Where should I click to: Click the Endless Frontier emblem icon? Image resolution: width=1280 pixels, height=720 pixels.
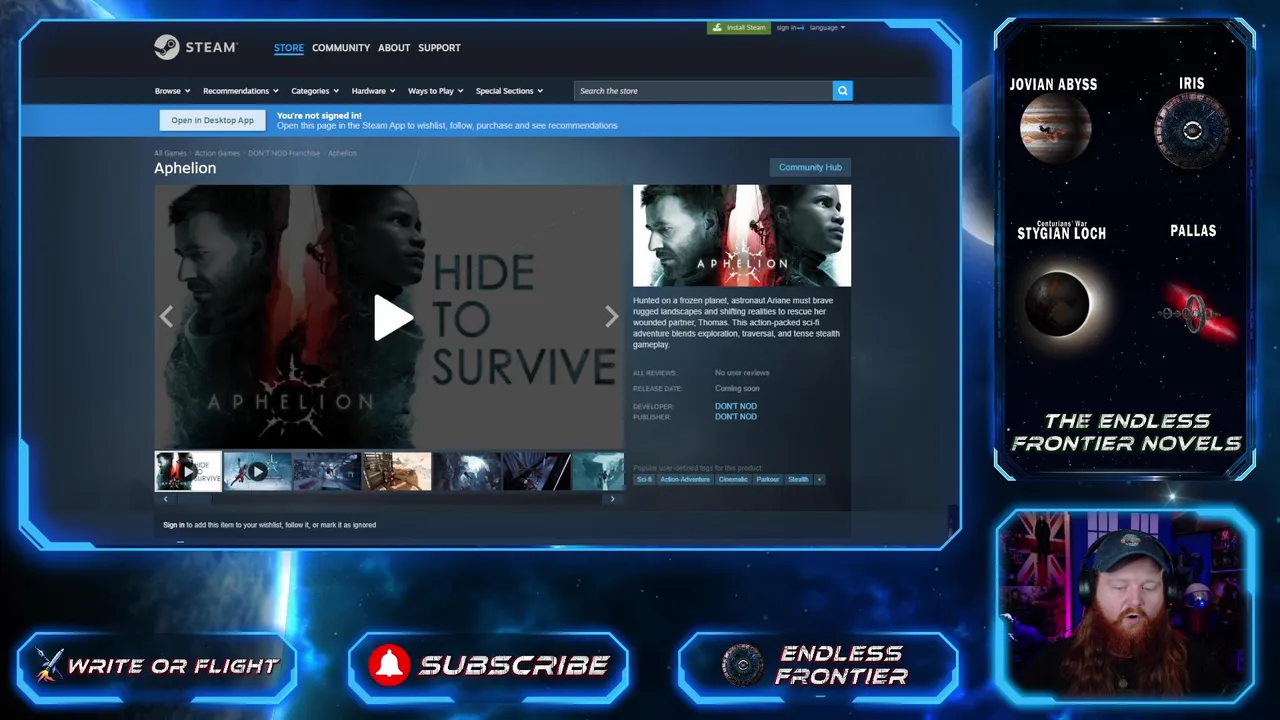(742, 666)
